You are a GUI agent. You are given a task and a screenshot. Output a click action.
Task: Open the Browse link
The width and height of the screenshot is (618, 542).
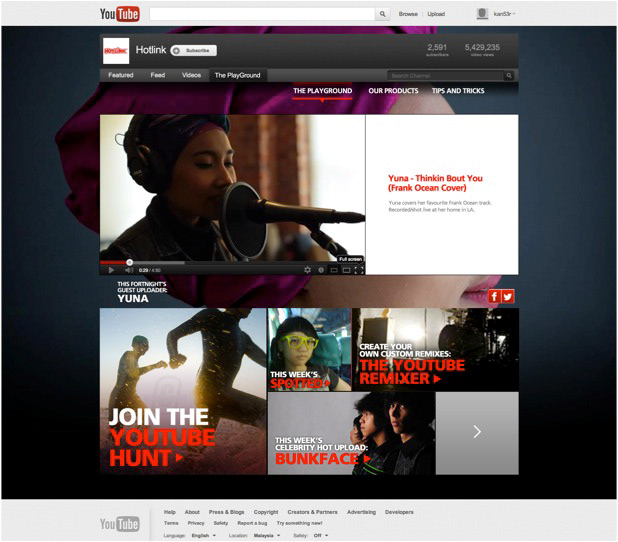click(x=408, y=14)
